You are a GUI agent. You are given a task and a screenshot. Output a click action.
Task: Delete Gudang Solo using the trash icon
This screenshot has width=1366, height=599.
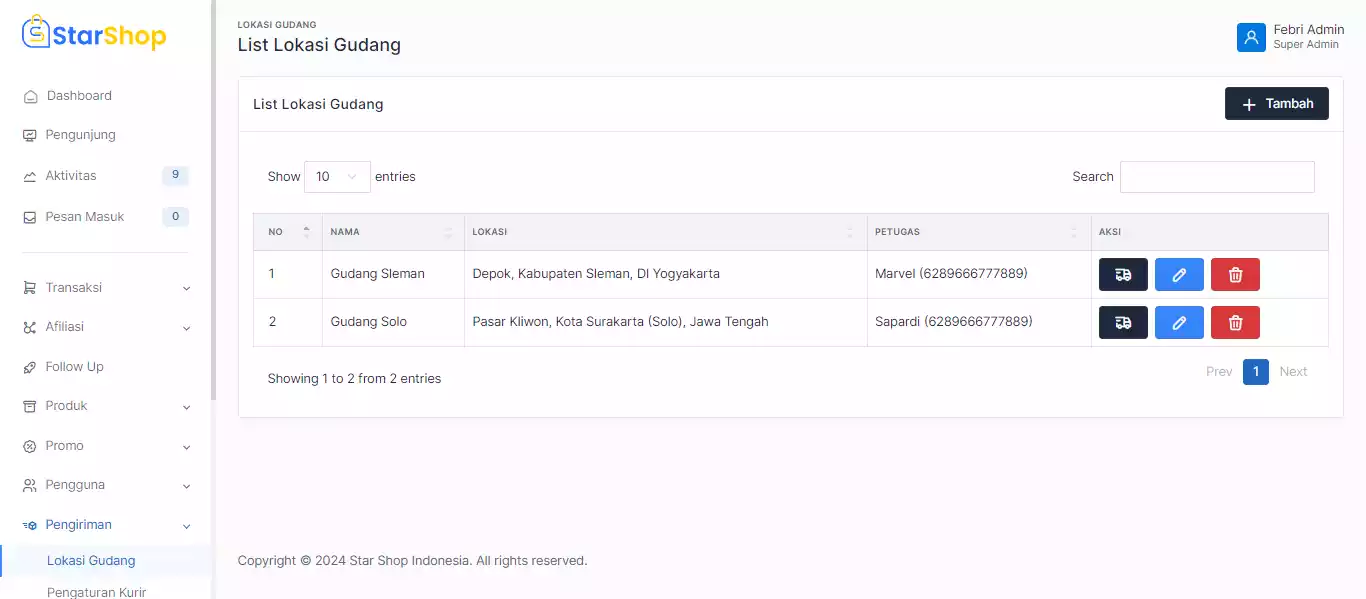[1235, 323]
